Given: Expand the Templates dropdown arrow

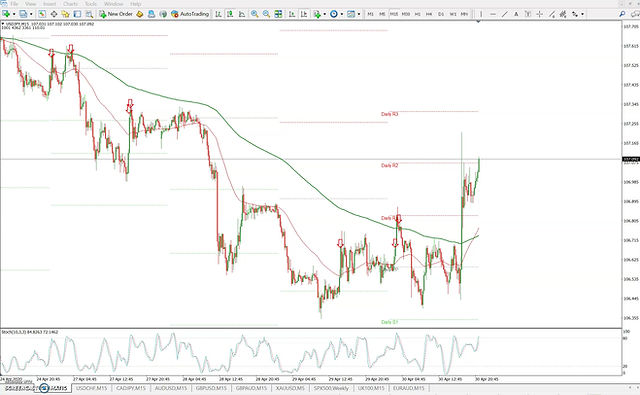Looking at the screenshot, I should point(359,14).
